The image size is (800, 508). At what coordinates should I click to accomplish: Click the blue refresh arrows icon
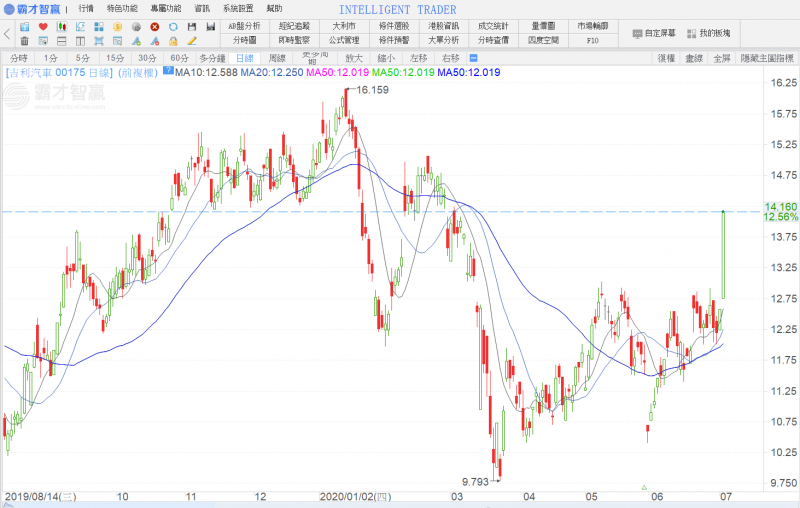point(173,26)
